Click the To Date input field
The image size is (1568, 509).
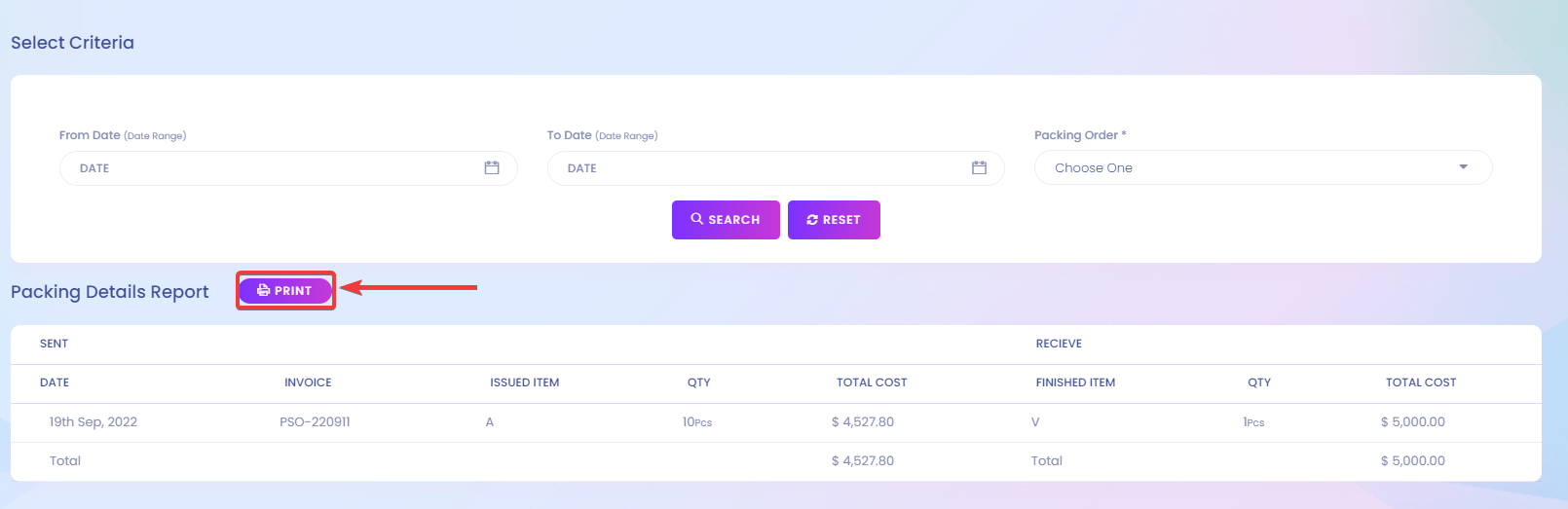pyautogui.click(x=775, y=168)
